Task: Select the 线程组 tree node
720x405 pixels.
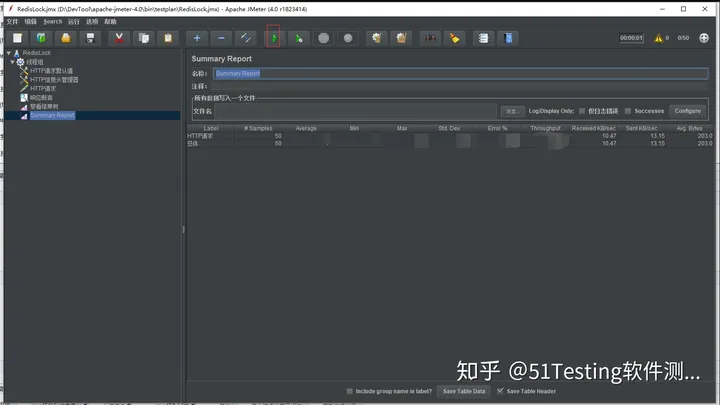Action: (34, 62)
